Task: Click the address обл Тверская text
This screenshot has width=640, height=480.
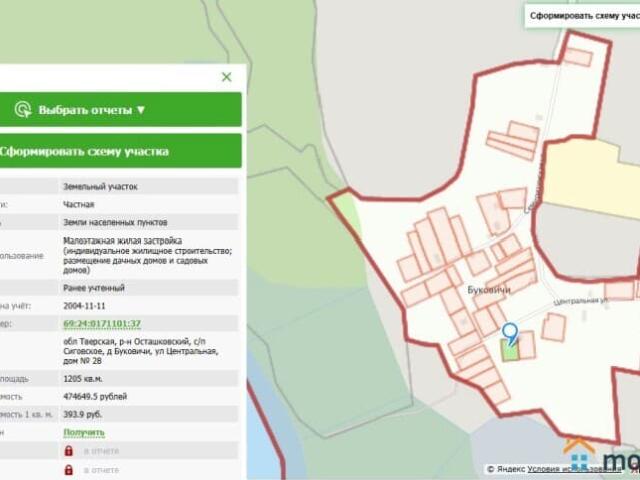Action: pos(141,351)
